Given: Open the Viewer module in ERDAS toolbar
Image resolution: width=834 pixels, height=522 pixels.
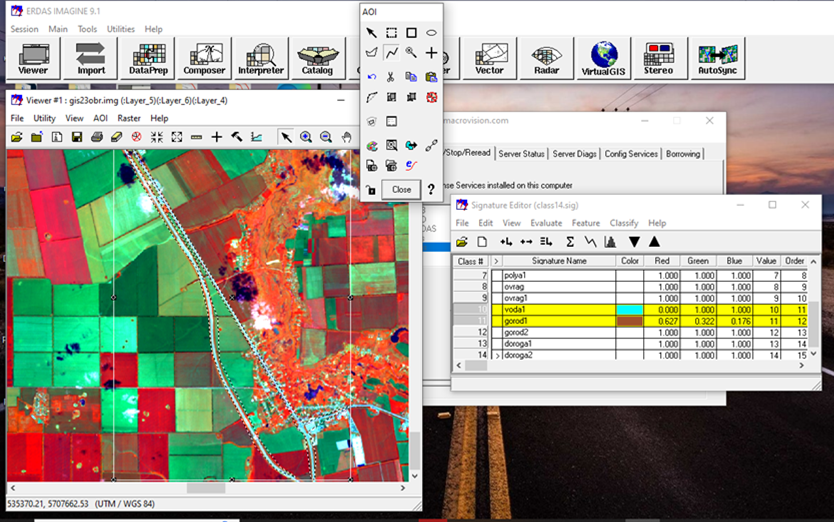Looking at the screenshot, I should (33, 59).
